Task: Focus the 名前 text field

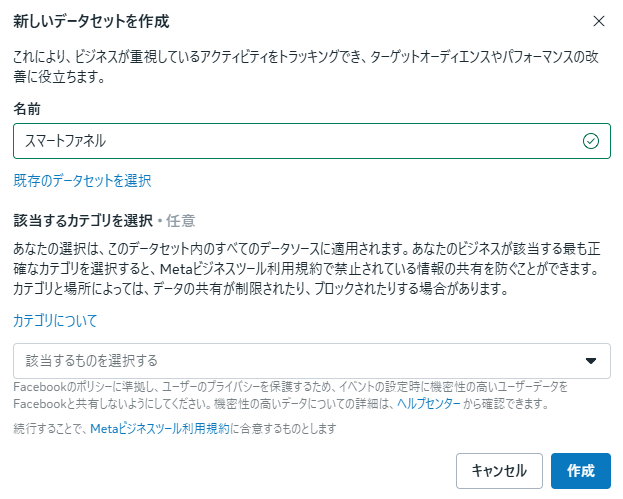Action: 300,141
